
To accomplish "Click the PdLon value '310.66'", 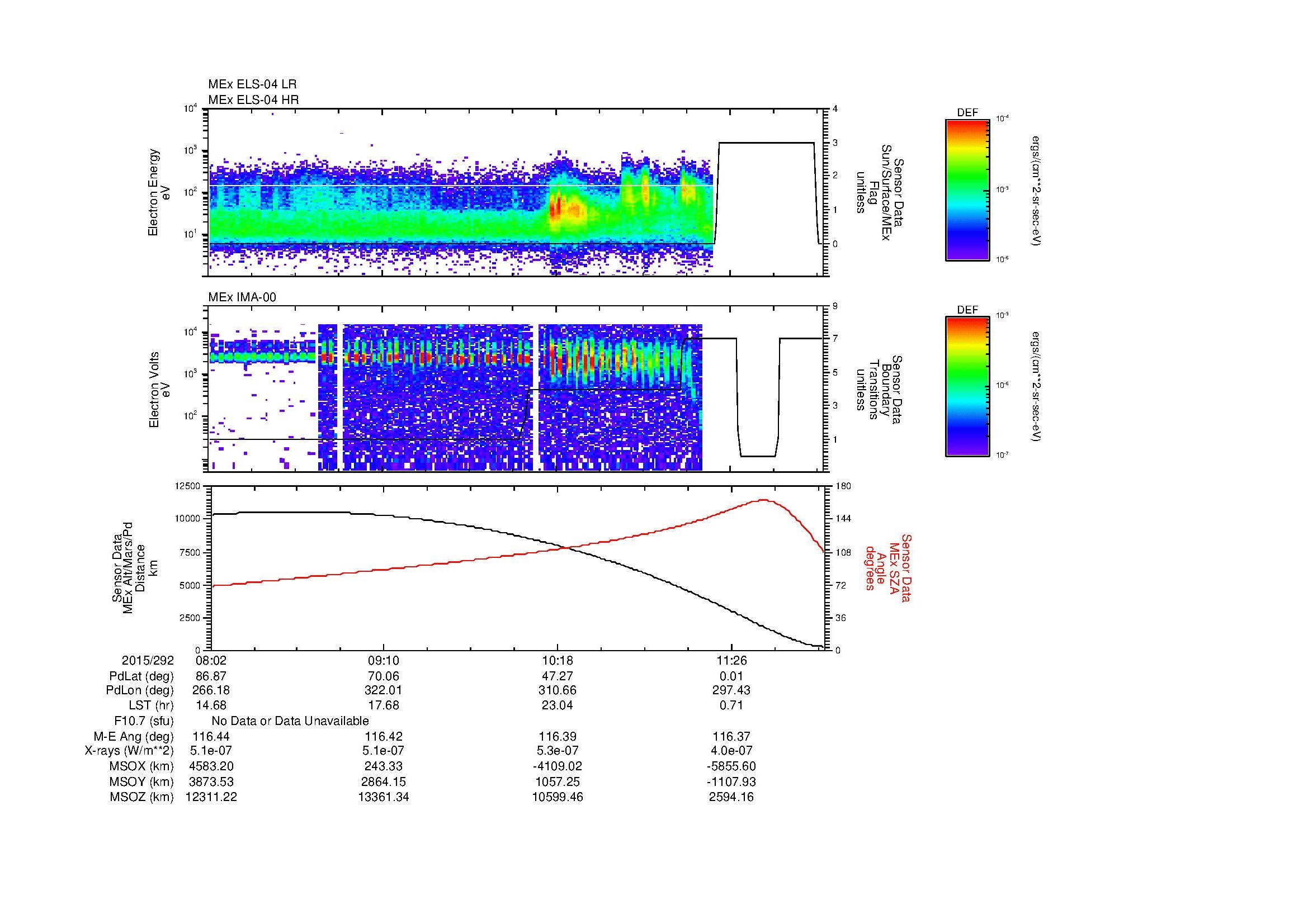I will pyautogui.click(x=557, y=690).
